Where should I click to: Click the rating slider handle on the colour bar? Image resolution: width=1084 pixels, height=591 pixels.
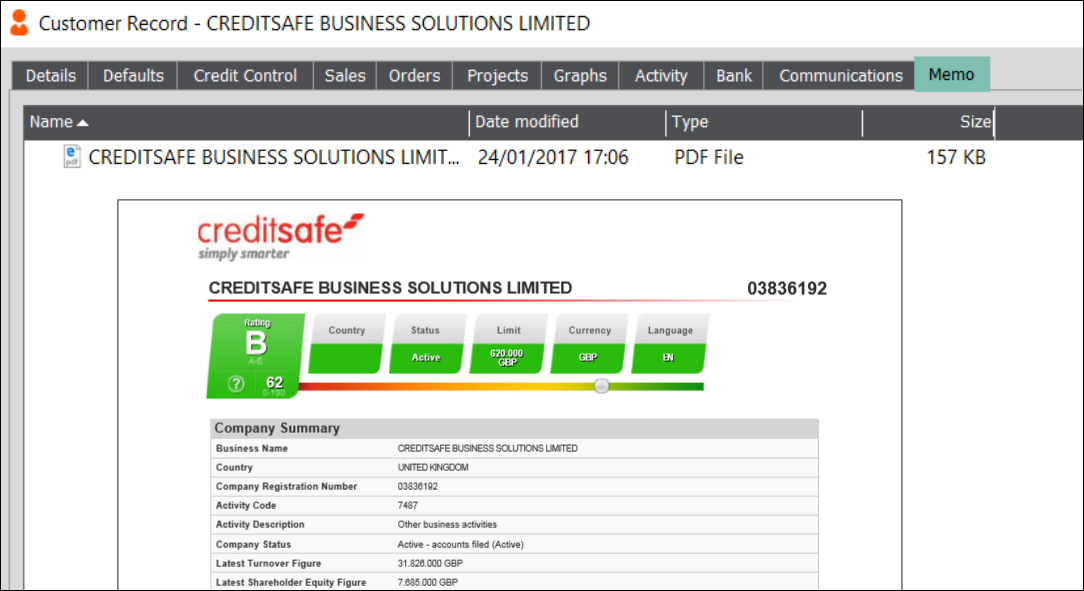coord(601,386)
